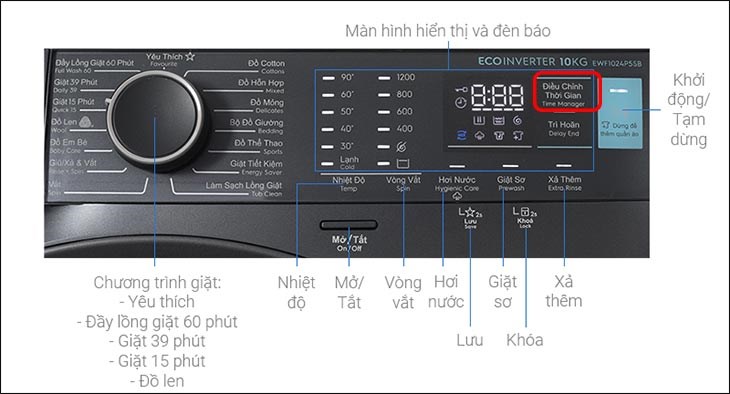Hit the light blue Start/Pause button
The height and width of the screenshot is (394, 730).
[x=620, y=113]
